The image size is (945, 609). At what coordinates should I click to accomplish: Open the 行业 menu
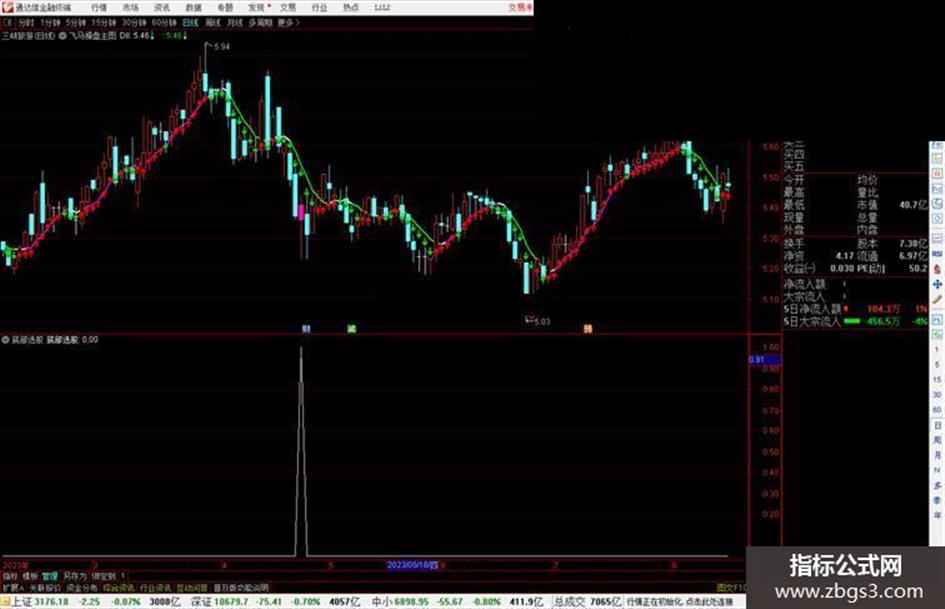pos(319,7)
